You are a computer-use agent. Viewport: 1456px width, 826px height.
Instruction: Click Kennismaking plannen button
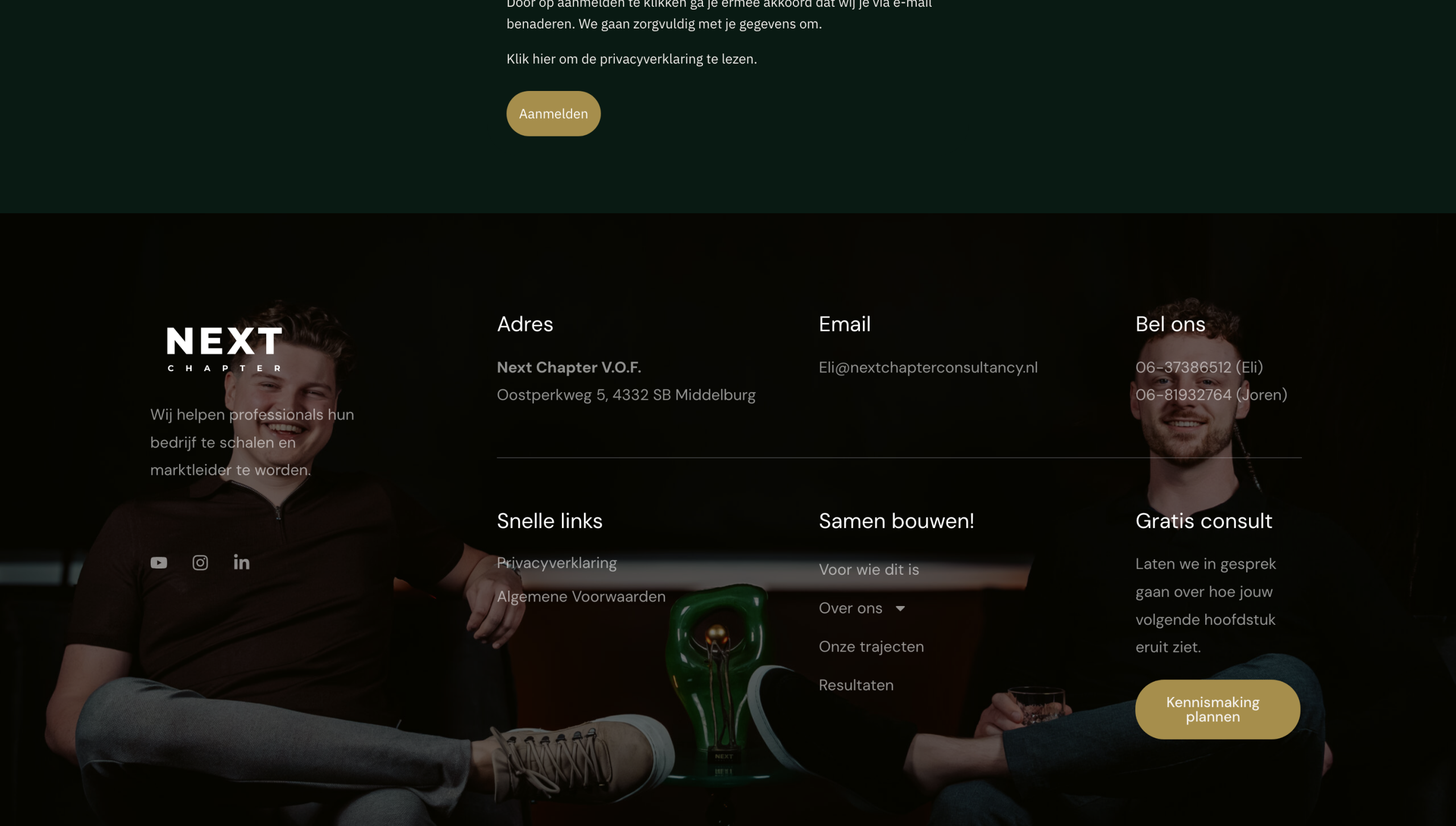(1218, 709)
